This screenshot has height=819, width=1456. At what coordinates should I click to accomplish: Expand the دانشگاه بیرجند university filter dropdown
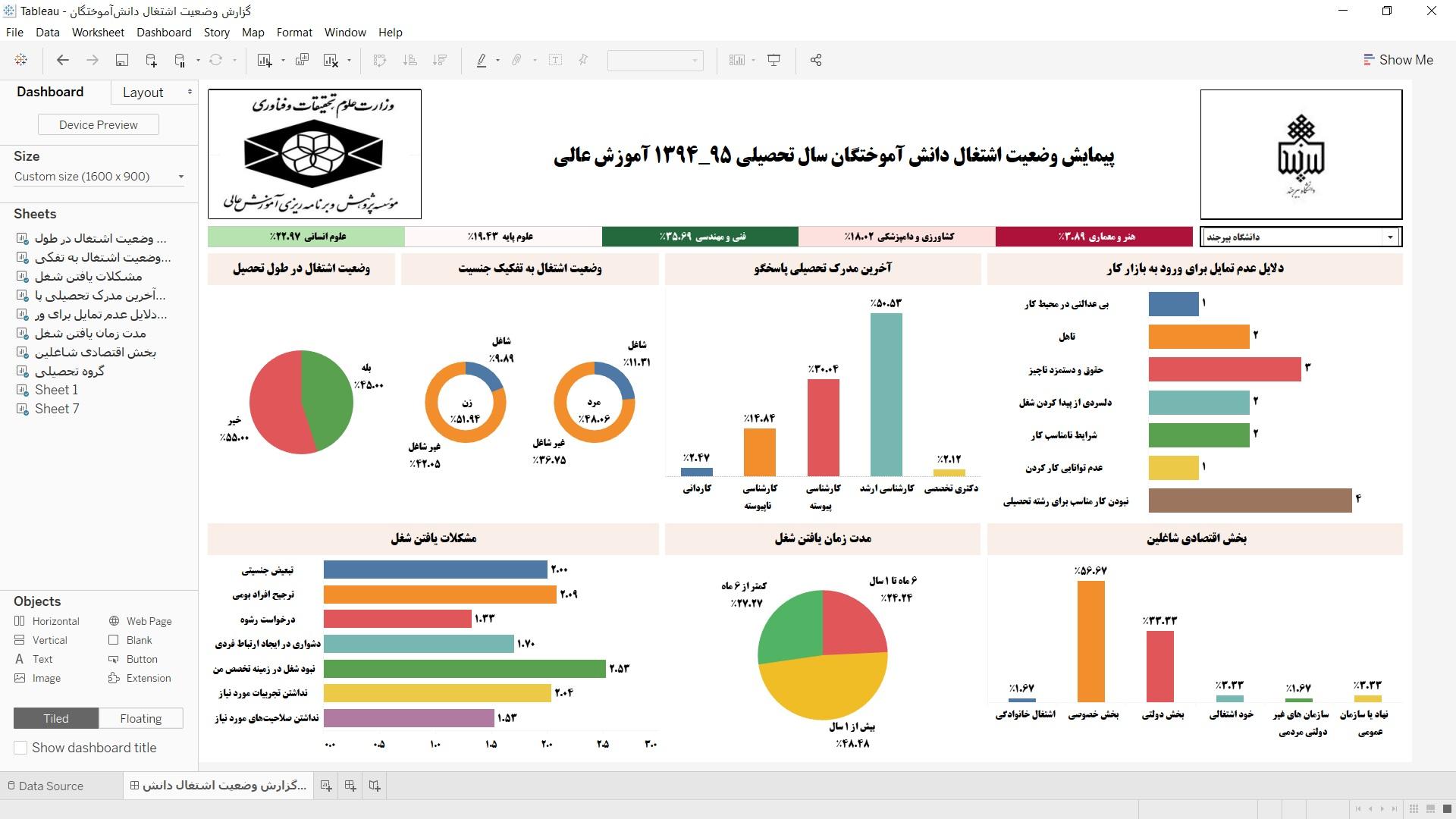coord(1389,237)
